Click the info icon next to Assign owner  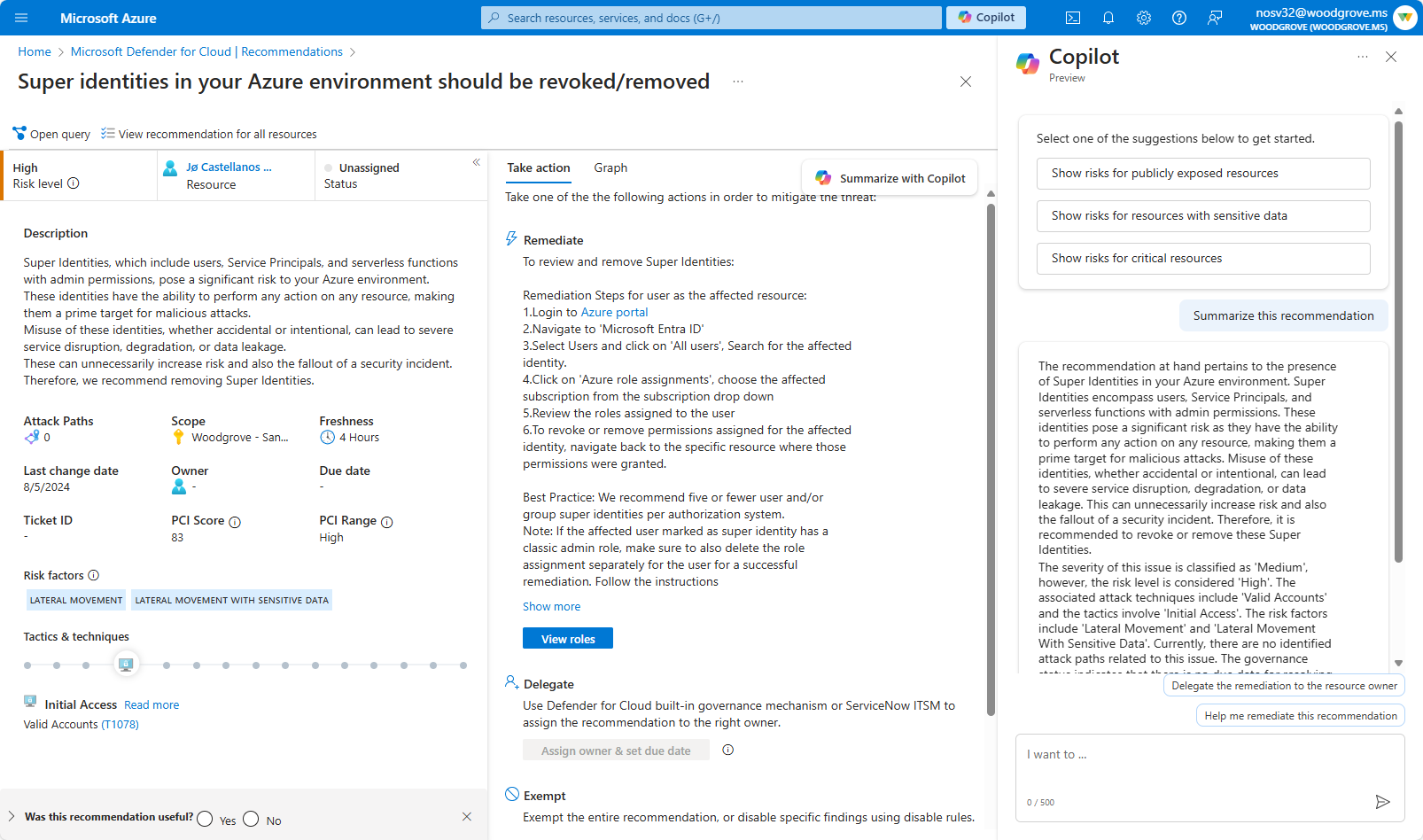[x=728, y=750]
